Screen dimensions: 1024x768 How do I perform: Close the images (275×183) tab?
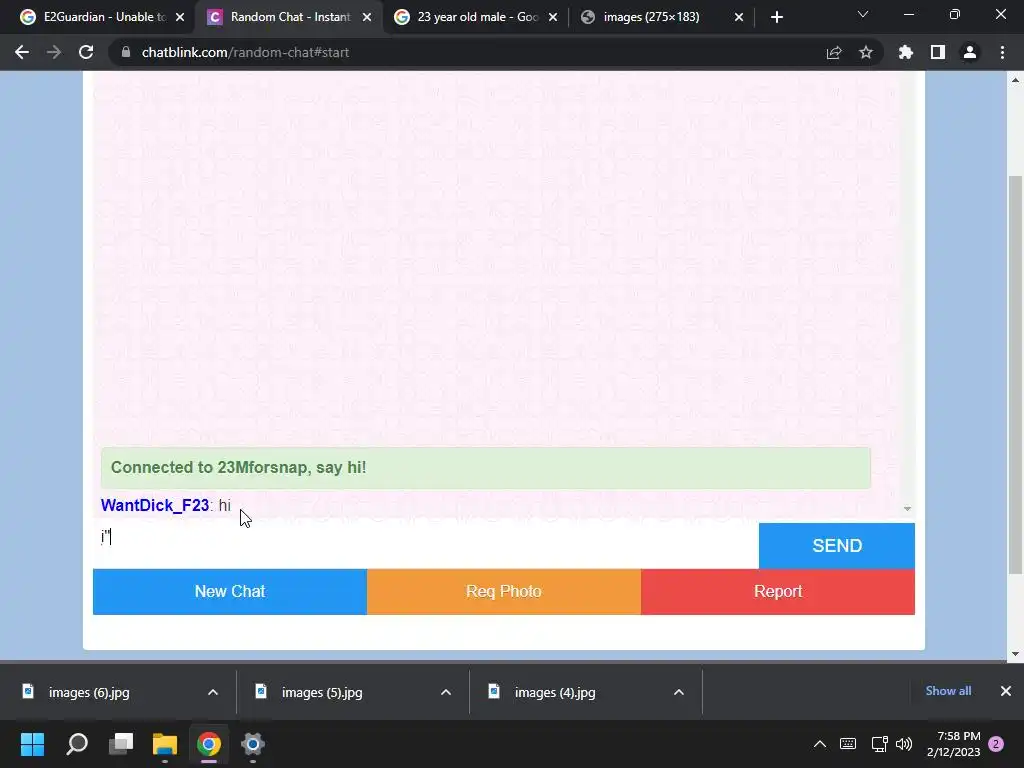click(739, 17)
